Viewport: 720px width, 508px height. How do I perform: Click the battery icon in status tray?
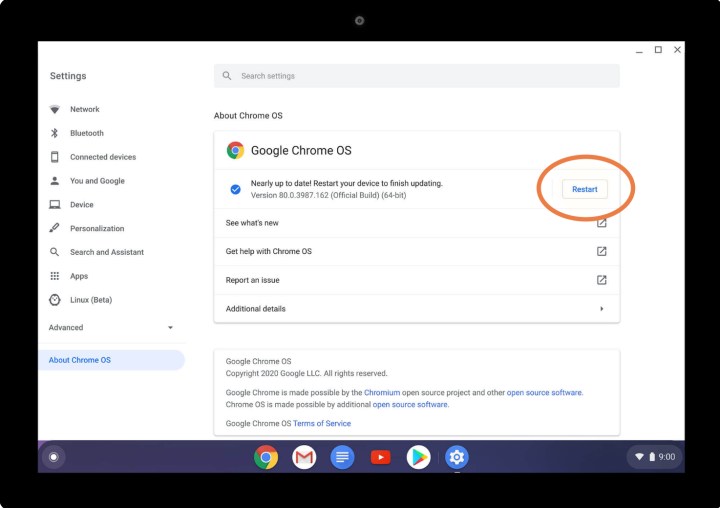pos(652,457)
